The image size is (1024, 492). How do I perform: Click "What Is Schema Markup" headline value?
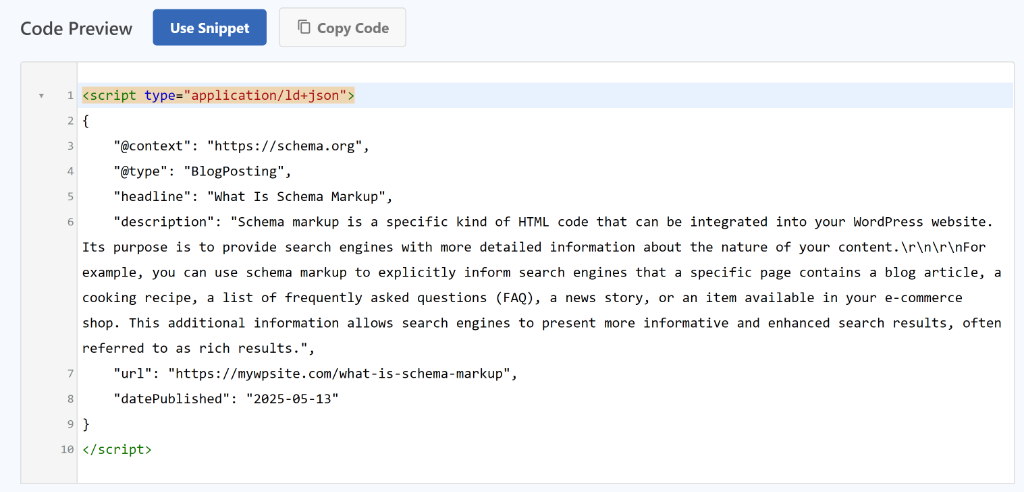coord(296,197)
